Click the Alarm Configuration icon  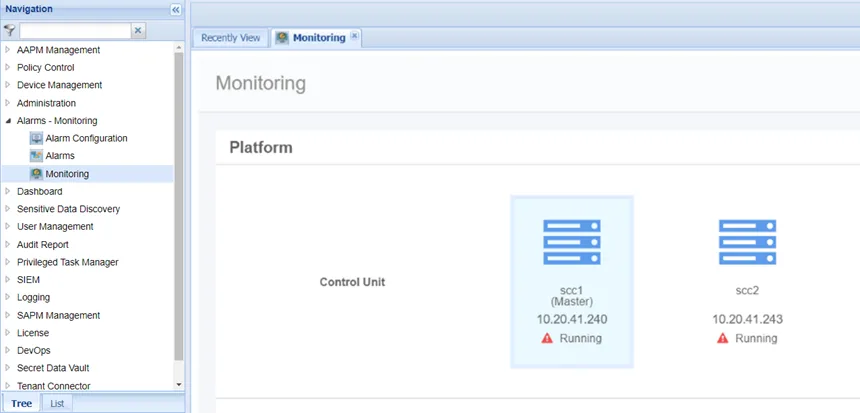pos(36,138)
